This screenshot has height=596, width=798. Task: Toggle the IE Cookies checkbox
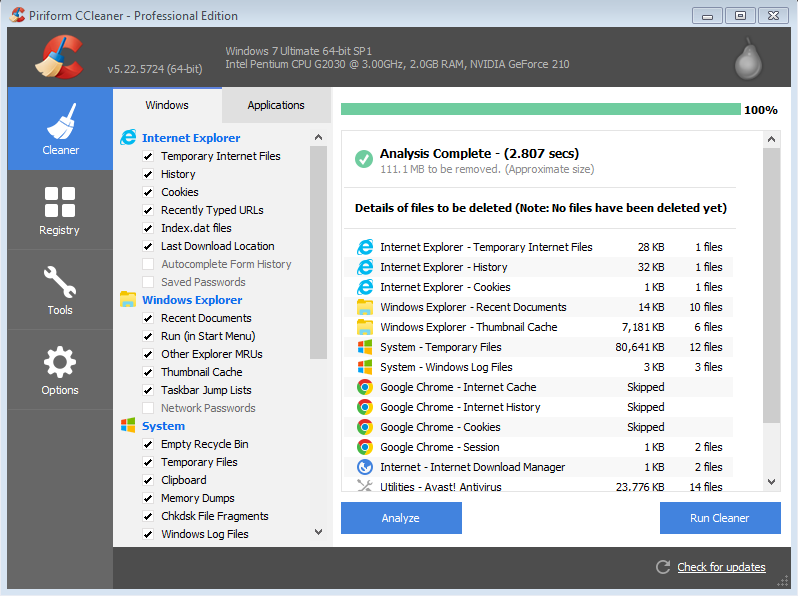pyautogui.click(x=148, y=192)
